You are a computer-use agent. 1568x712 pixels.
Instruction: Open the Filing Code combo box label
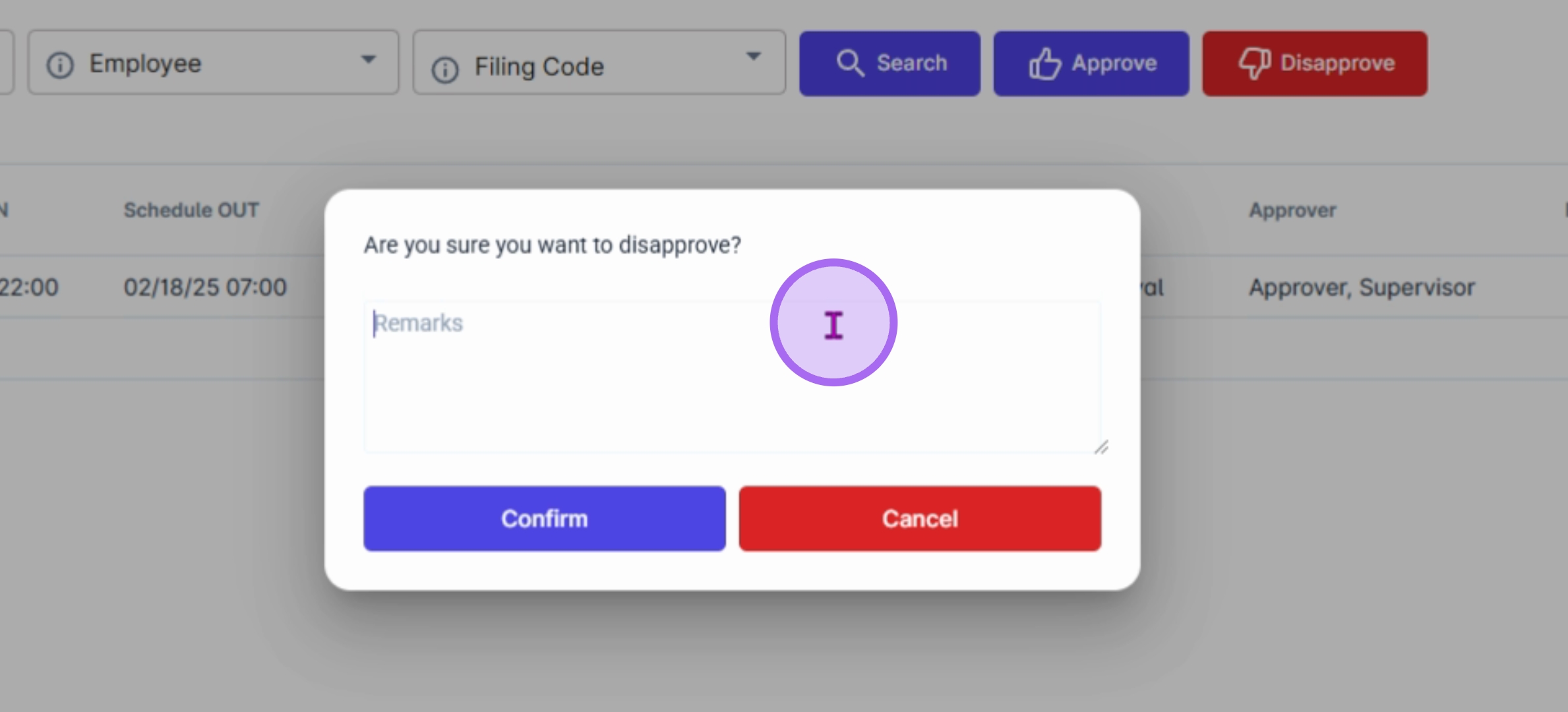tap(539, 67)
